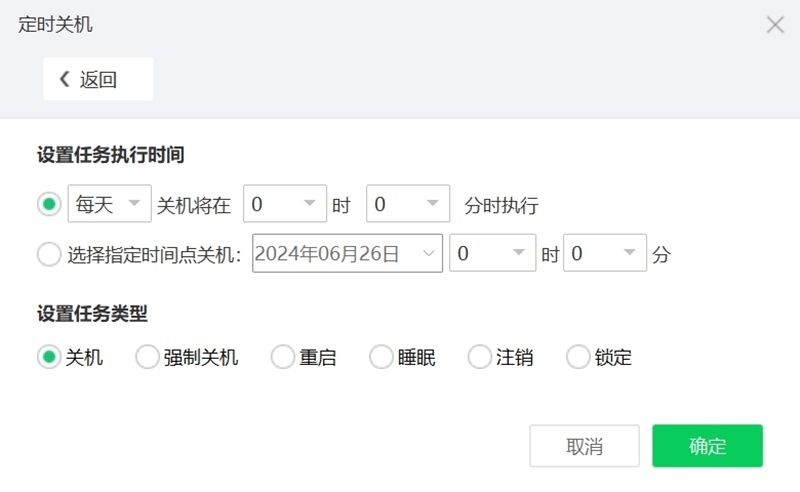Choose the 关机 task type radio button
Screen dimensions: 800x492
point(49,357)
